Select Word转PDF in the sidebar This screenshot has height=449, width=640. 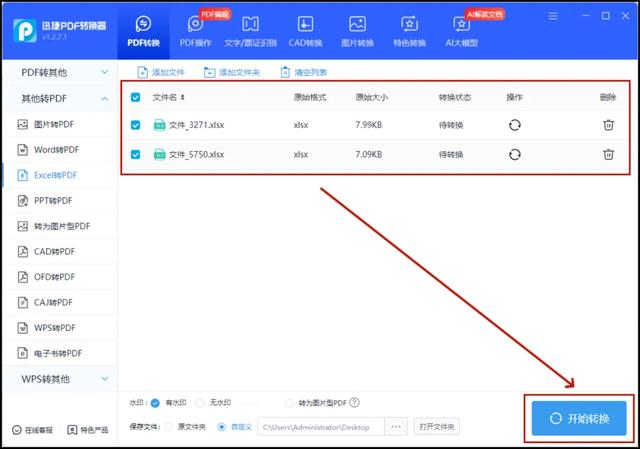coord(60,150)
